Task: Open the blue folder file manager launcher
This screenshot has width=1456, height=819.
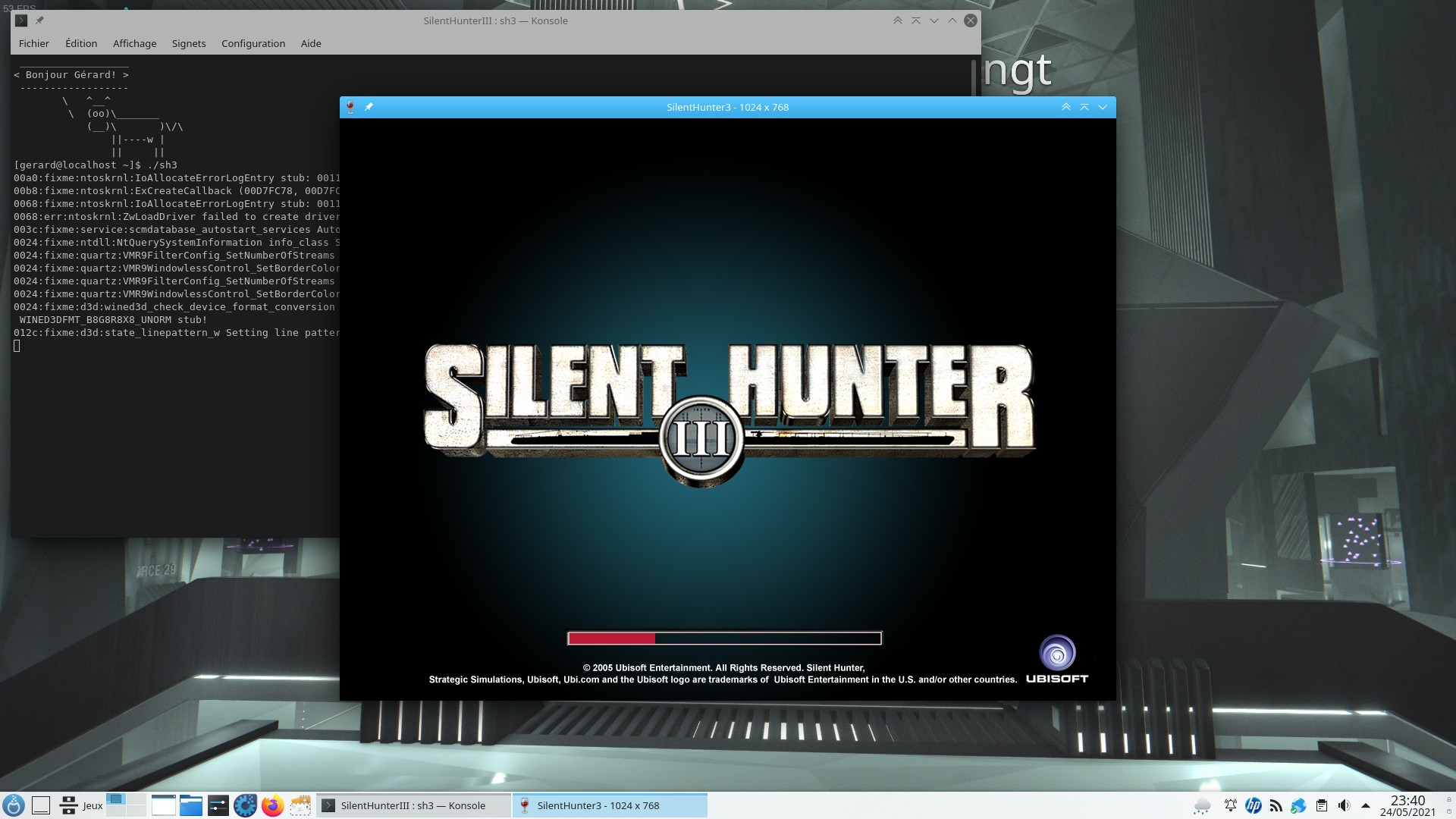Action: click(190, 805)
